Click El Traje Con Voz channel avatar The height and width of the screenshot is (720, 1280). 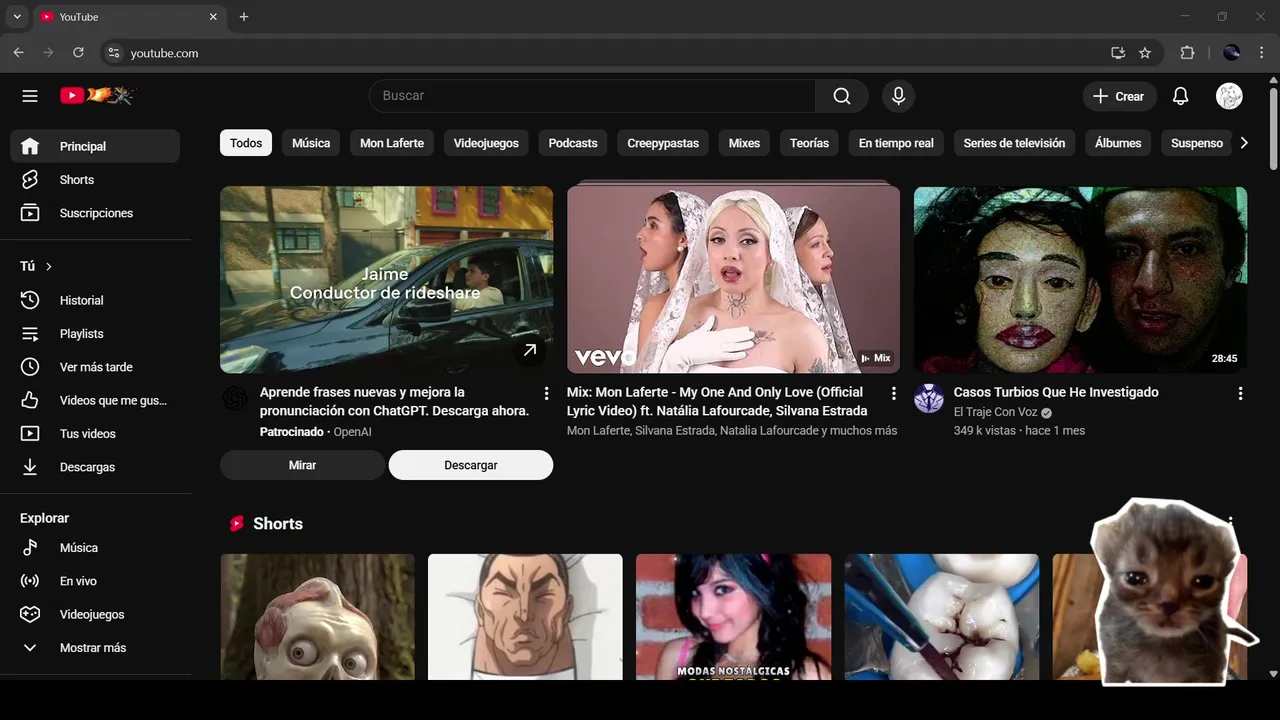coord(929,398)
